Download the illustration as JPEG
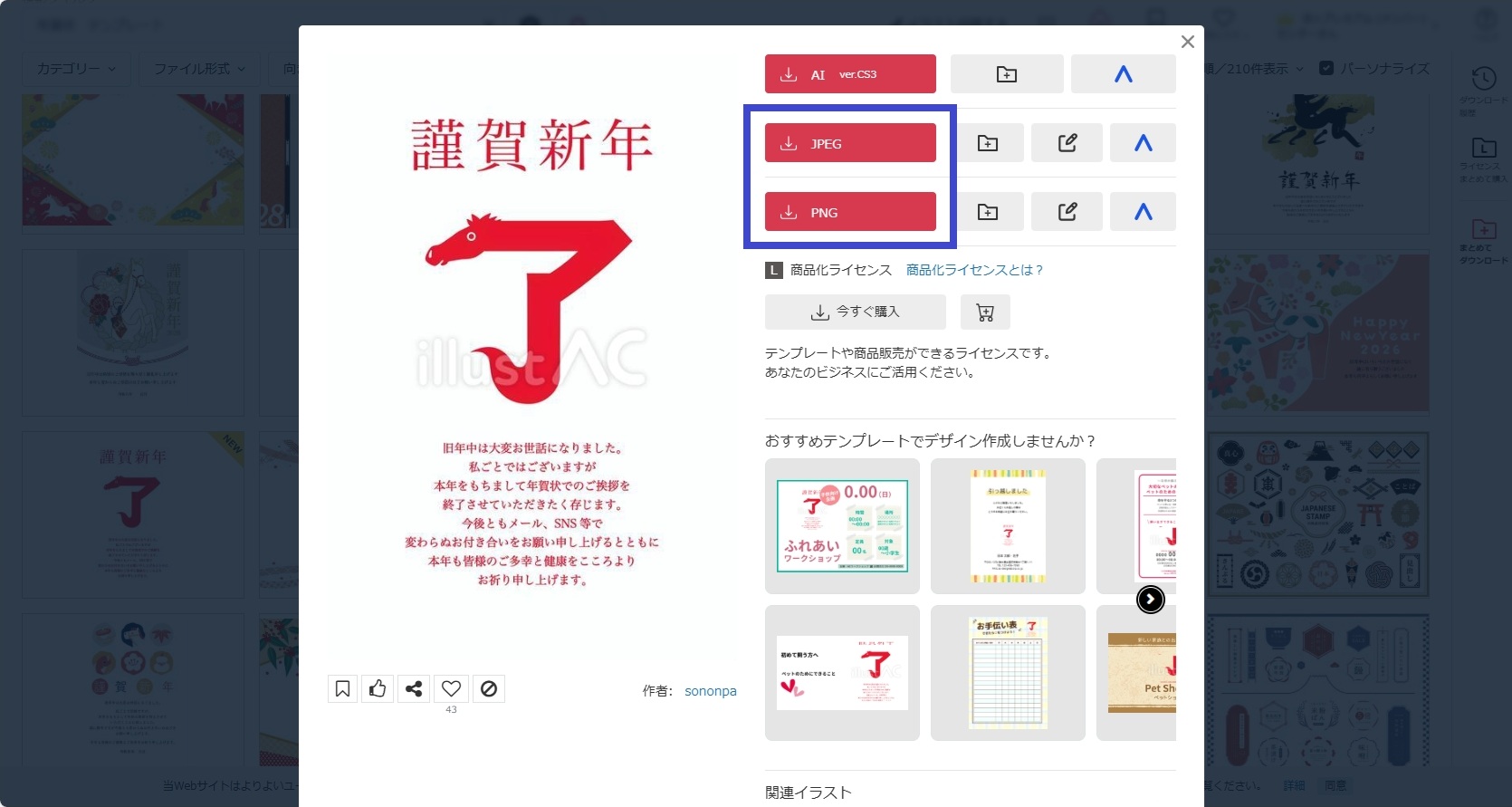 coord(850,143)
